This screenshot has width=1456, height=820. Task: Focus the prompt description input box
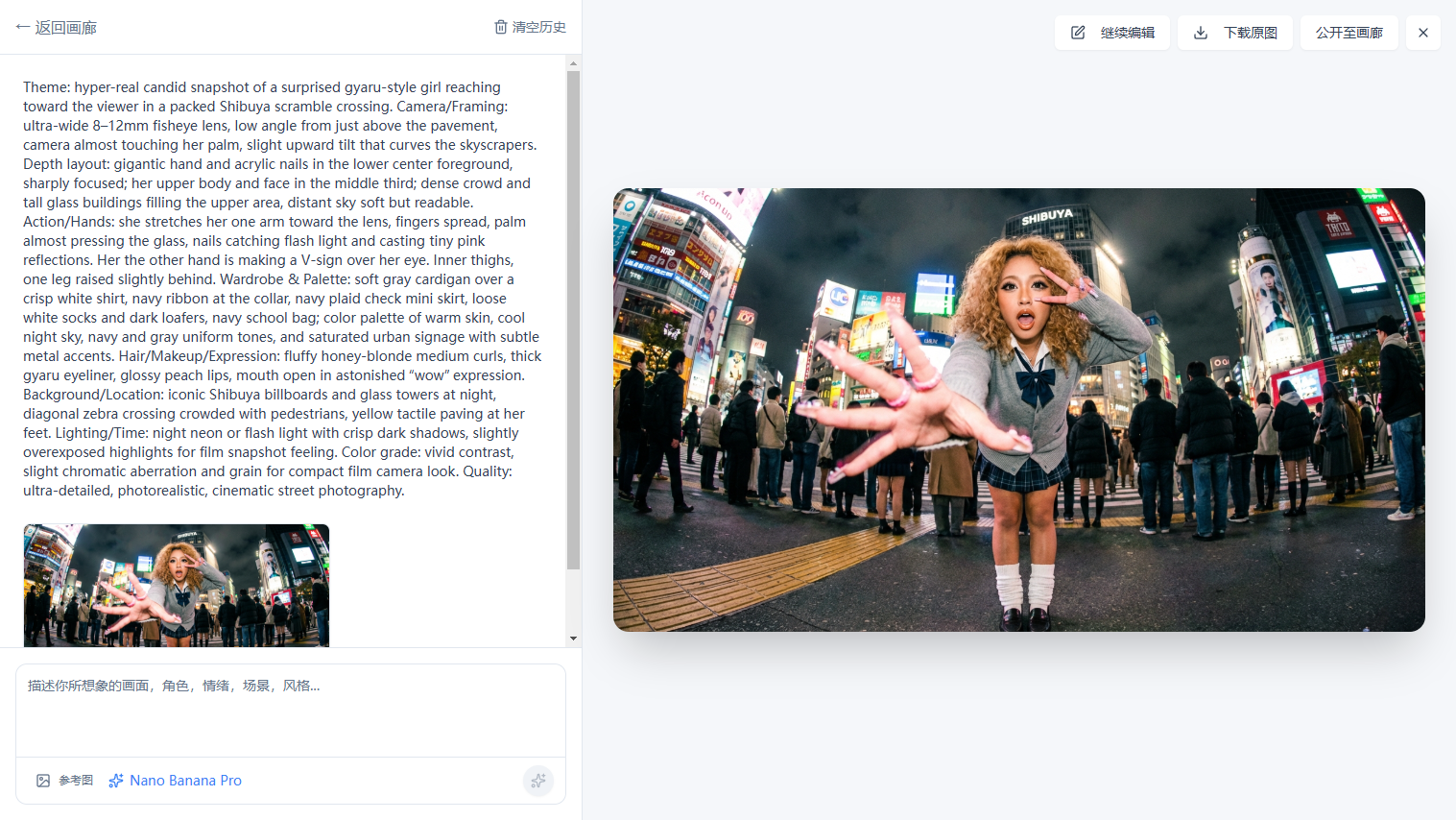click(x=290, y=711)
